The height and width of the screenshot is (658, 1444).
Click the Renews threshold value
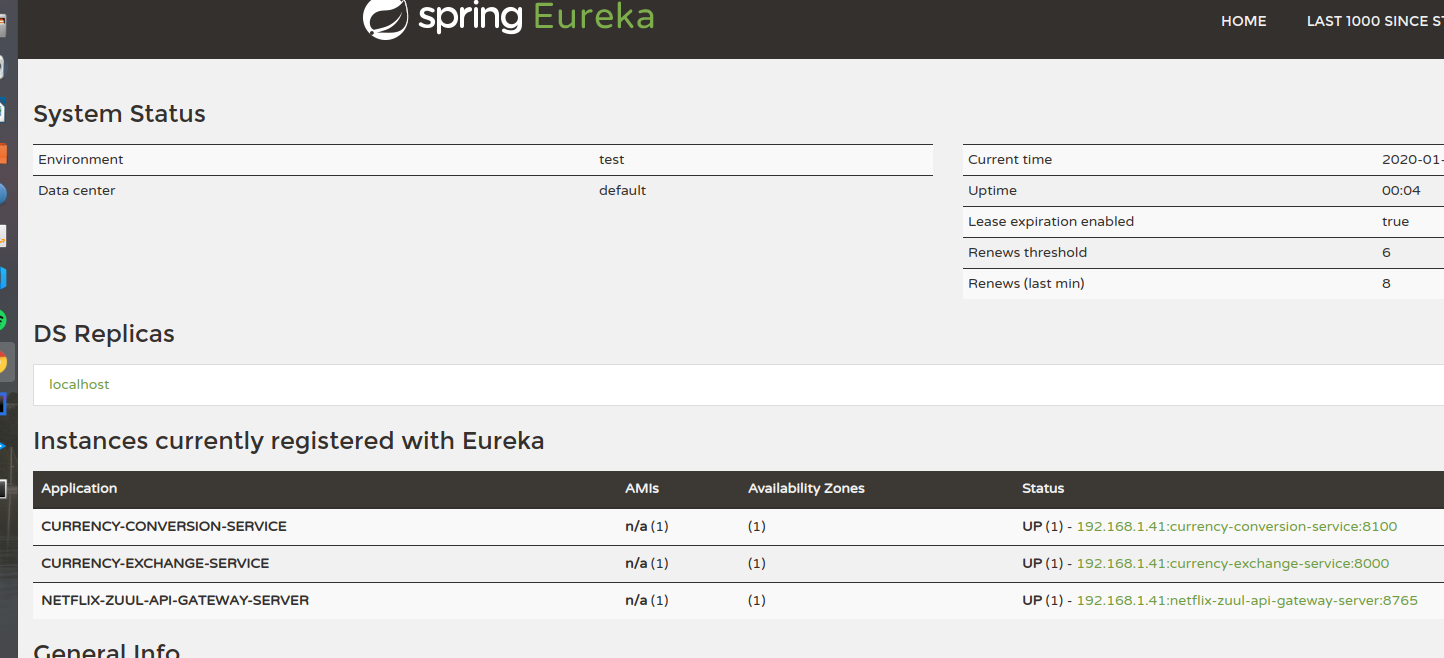tap(1386, 252)
